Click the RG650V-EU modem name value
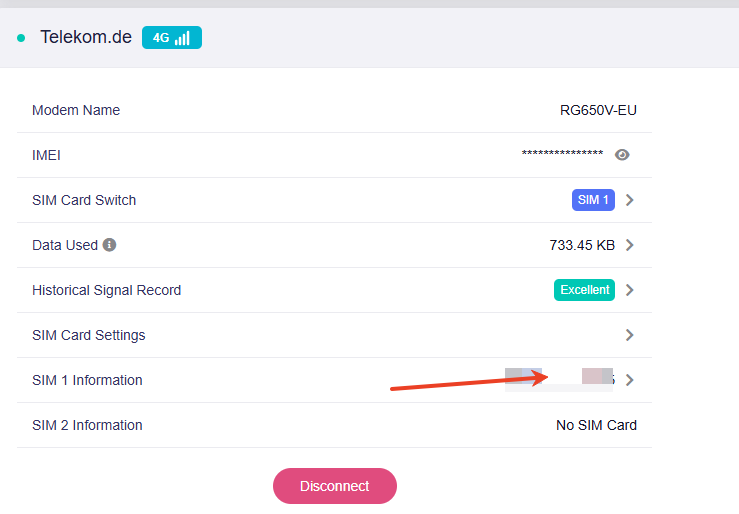The image size is (739, 514). coord(598,110)
